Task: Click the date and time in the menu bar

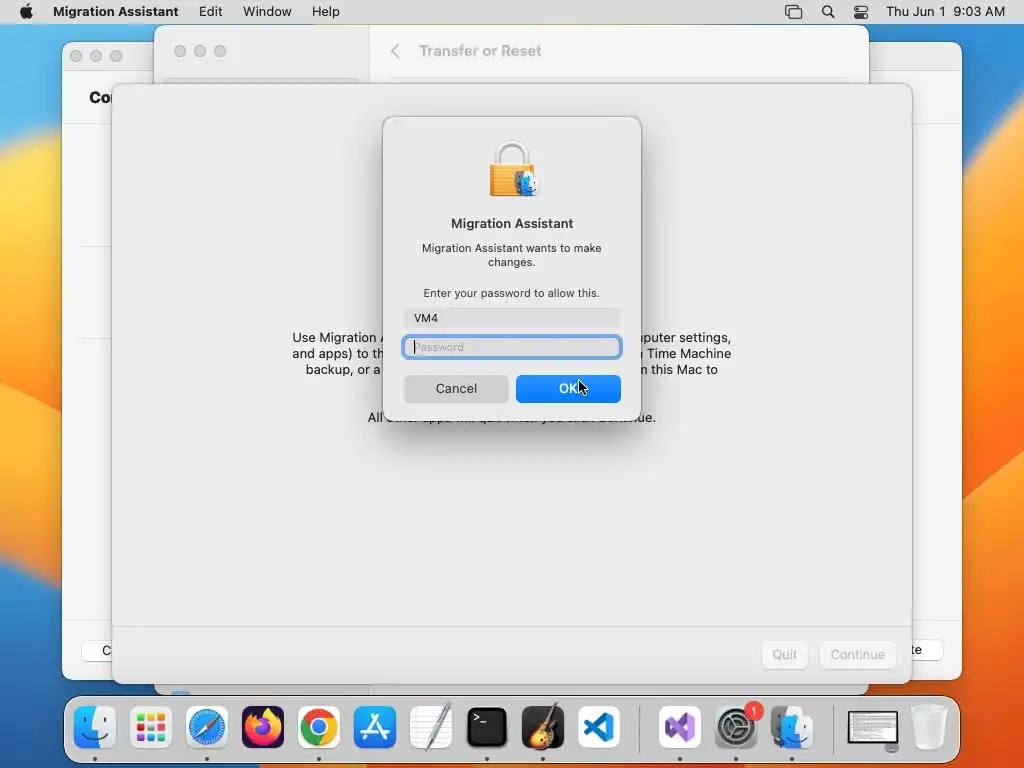Action: (945, 12)
